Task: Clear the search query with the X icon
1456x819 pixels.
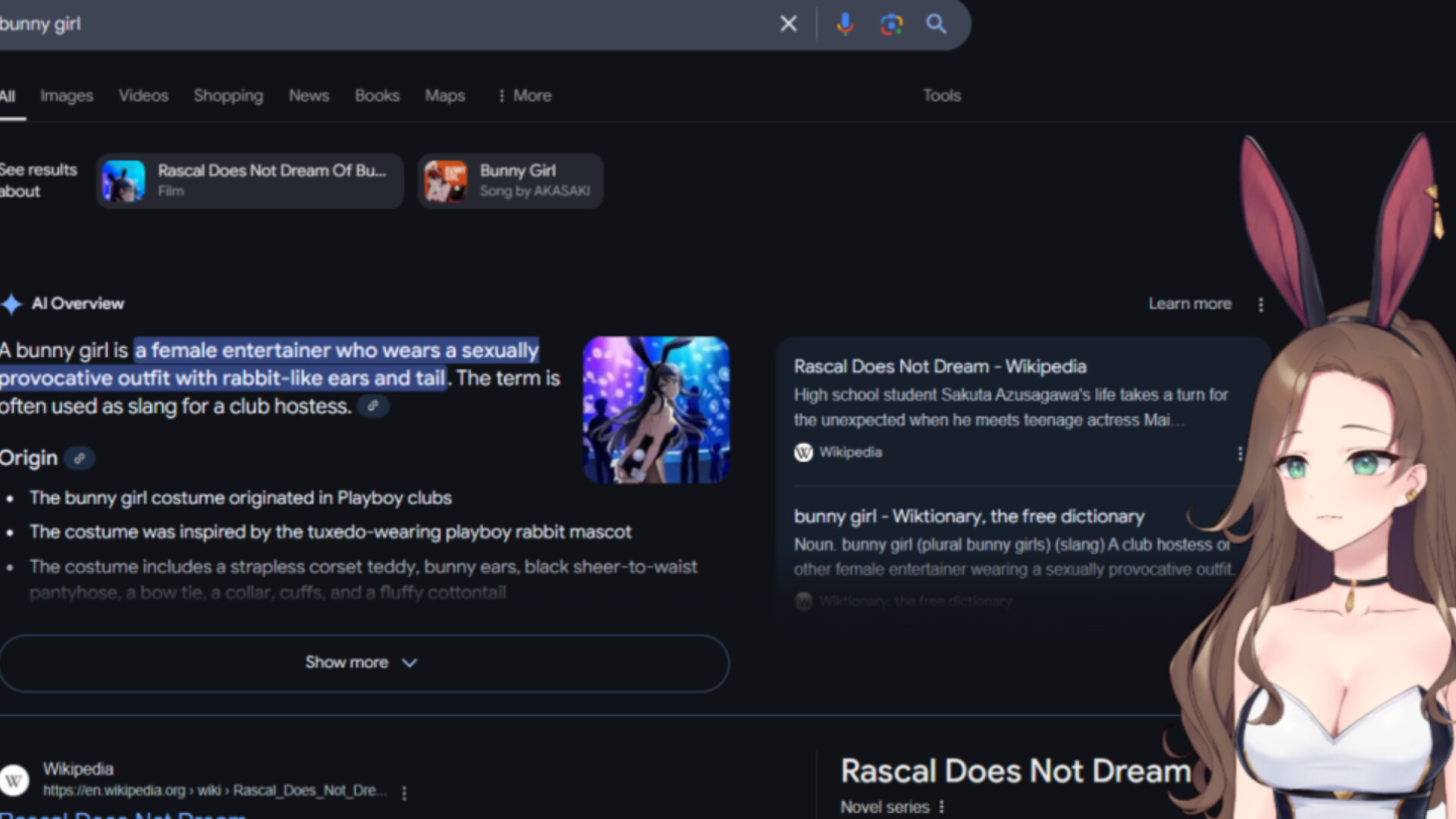Action: tap(788, 24)
